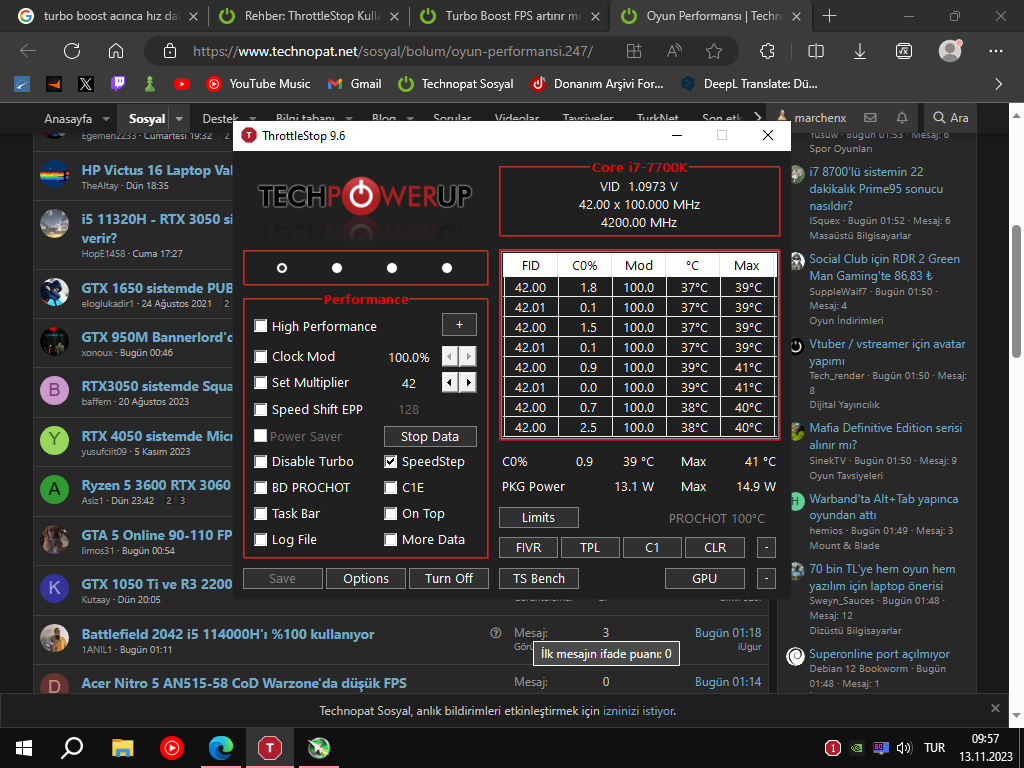Open ThrottleStop Options
1024x768 pixels.
[x=366, y=579]
